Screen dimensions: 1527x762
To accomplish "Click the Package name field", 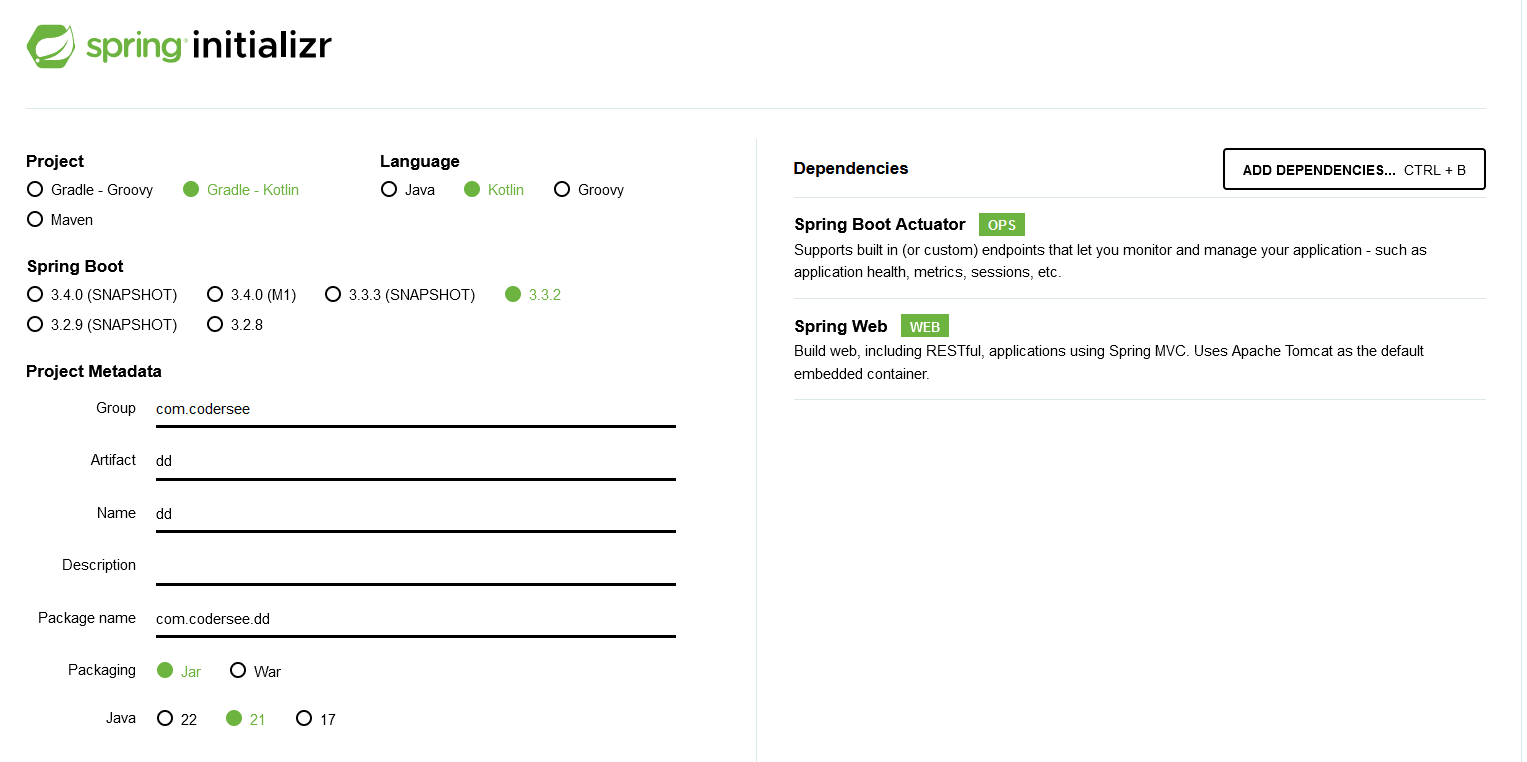I will click(x=415, y=619).
